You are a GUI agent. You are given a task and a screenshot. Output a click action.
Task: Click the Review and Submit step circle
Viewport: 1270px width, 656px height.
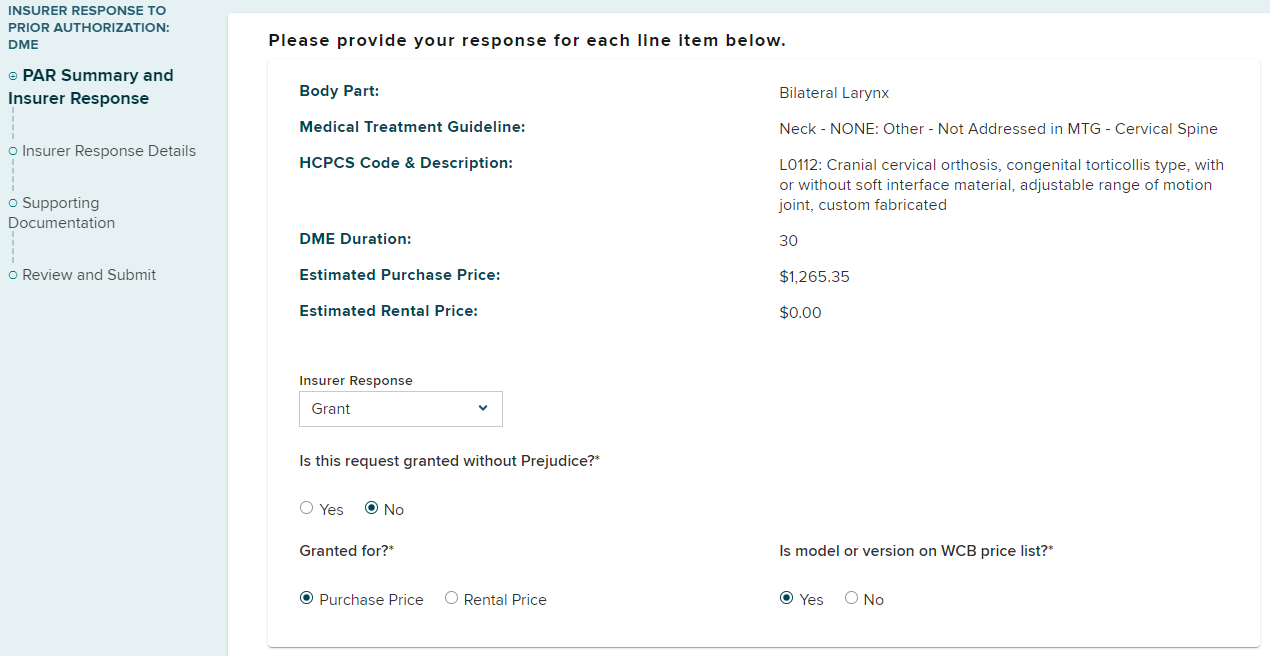[x=13, y=275]
